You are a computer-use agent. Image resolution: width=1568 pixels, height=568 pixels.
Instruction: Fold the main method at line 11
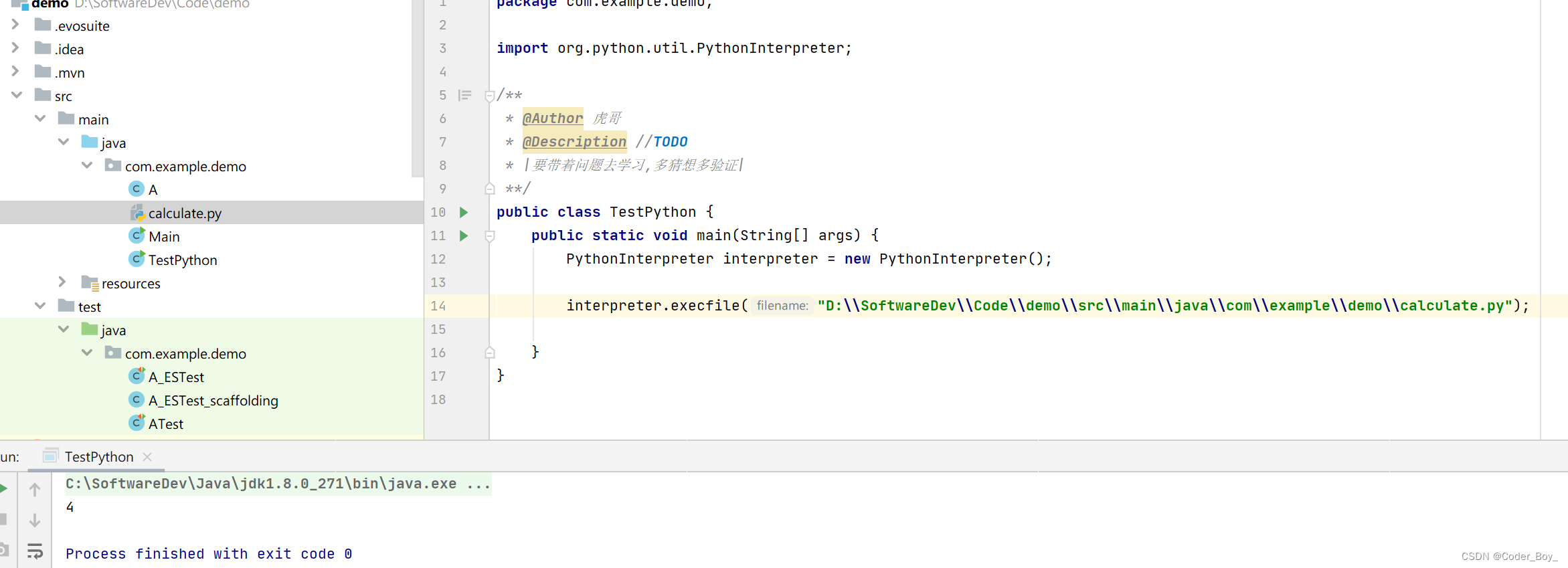pyautogui.click(x=489, y=236)
